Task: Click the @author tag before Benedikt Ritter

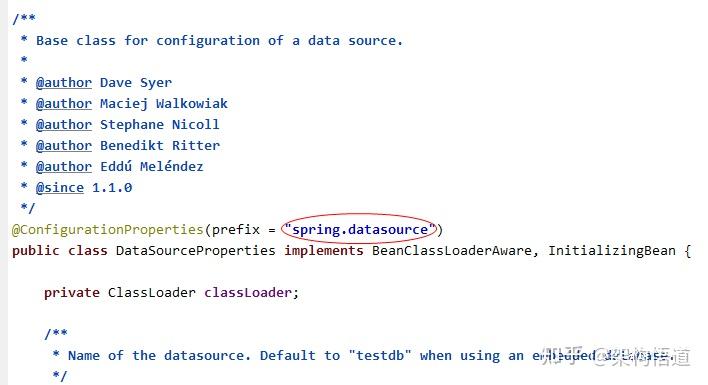Action: 64,145
